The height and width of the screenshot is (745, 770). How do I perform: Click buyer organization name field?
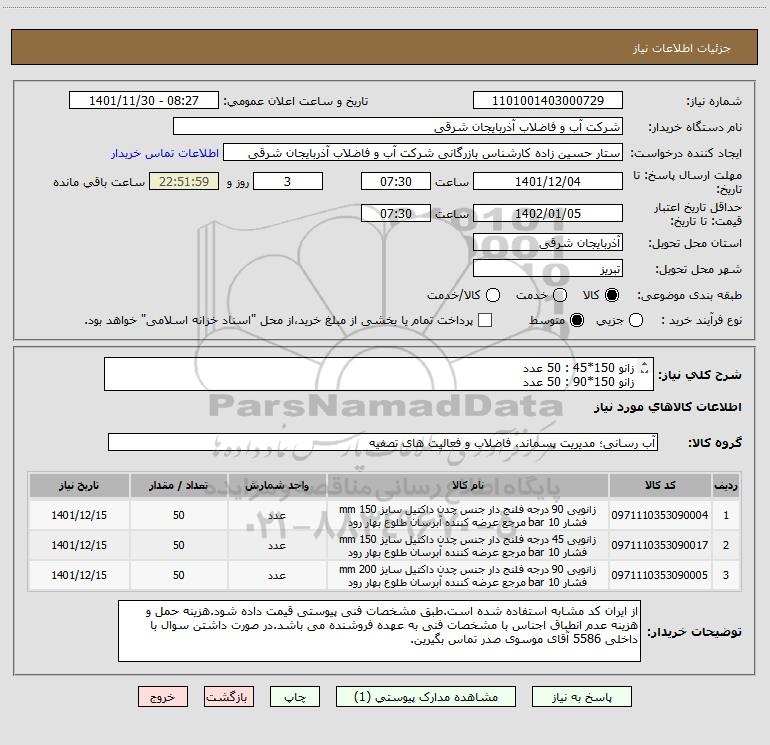tap(398, 127)
